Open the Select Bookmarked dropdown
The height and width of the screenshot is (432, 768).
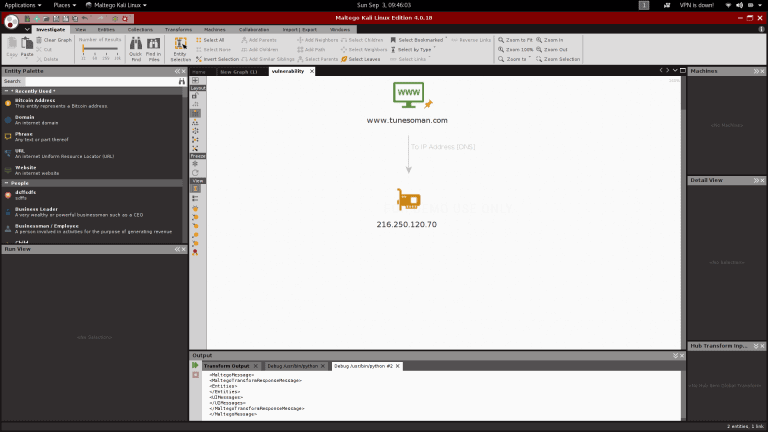coord(419,40)
